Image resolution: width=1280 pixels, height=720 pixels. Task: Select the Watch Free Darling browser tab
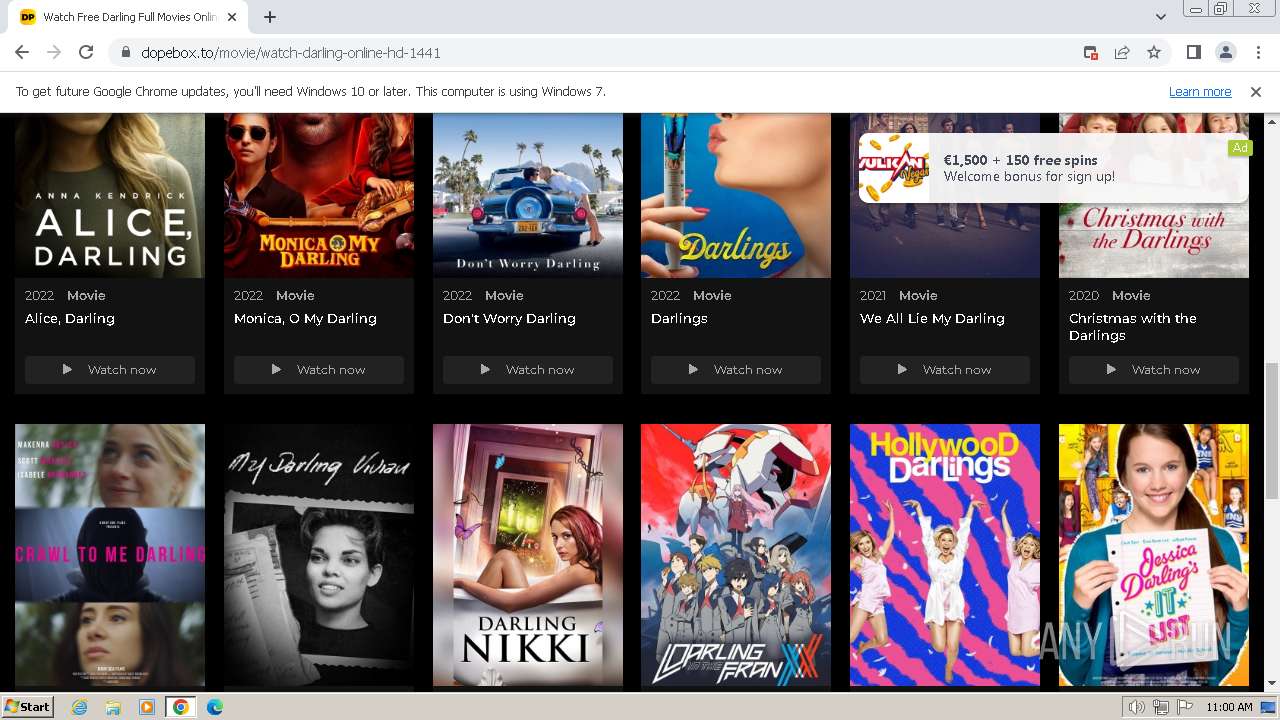point(127,17)
